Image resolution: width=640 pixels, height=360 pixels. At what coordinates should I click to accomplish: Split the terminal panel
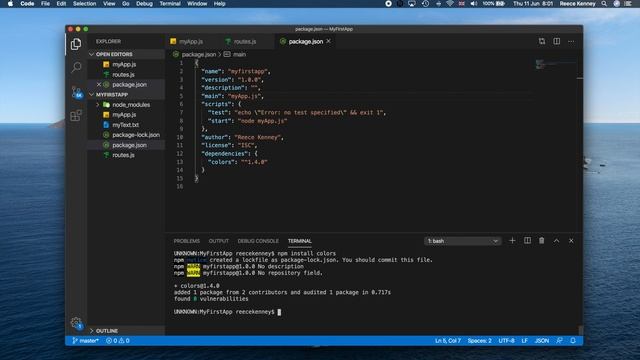point(527,241)
